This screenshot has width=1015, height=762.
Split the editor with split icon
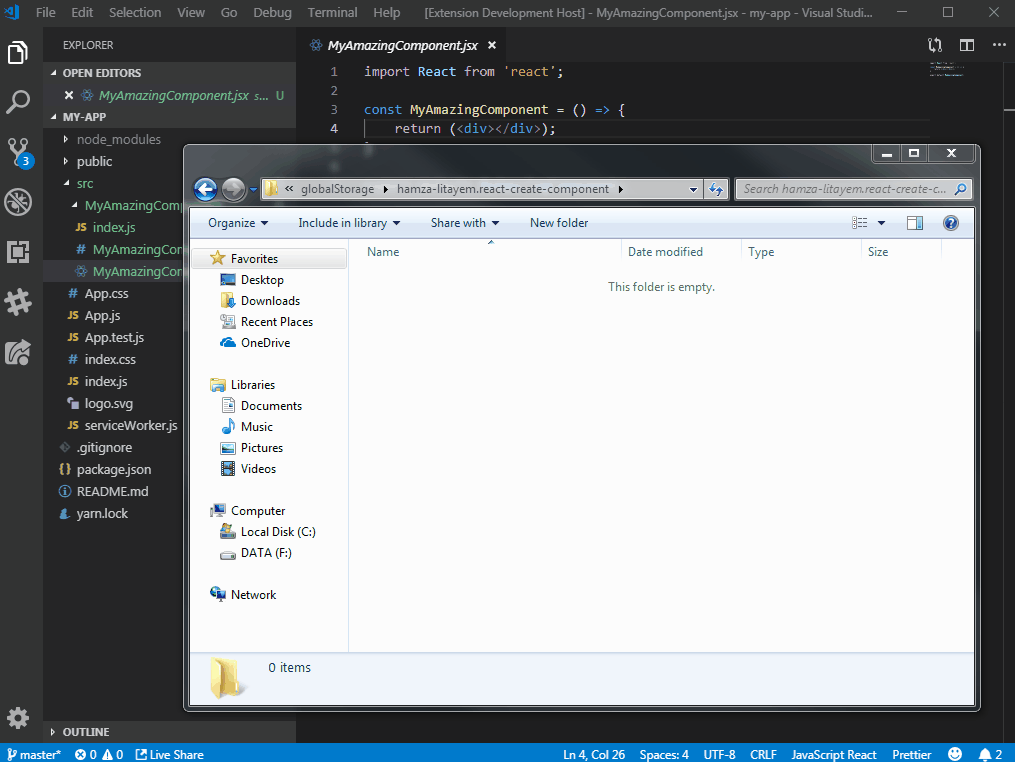click(x=967, y=45)
